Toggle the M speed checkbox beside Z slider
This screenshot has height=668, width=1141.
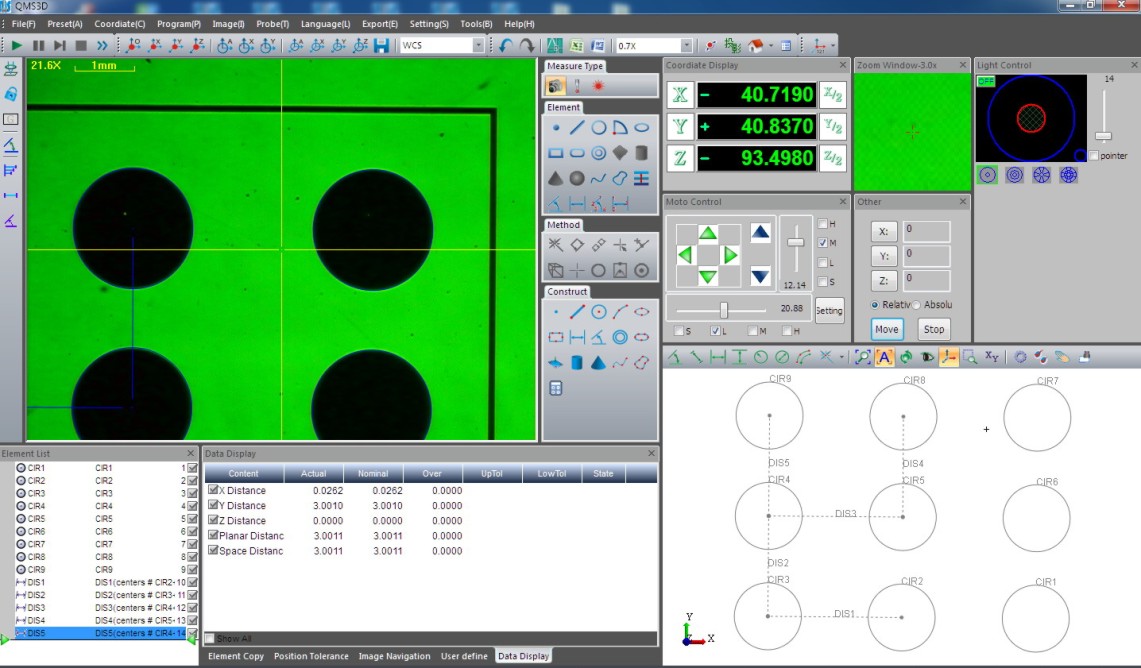(822, 243)
